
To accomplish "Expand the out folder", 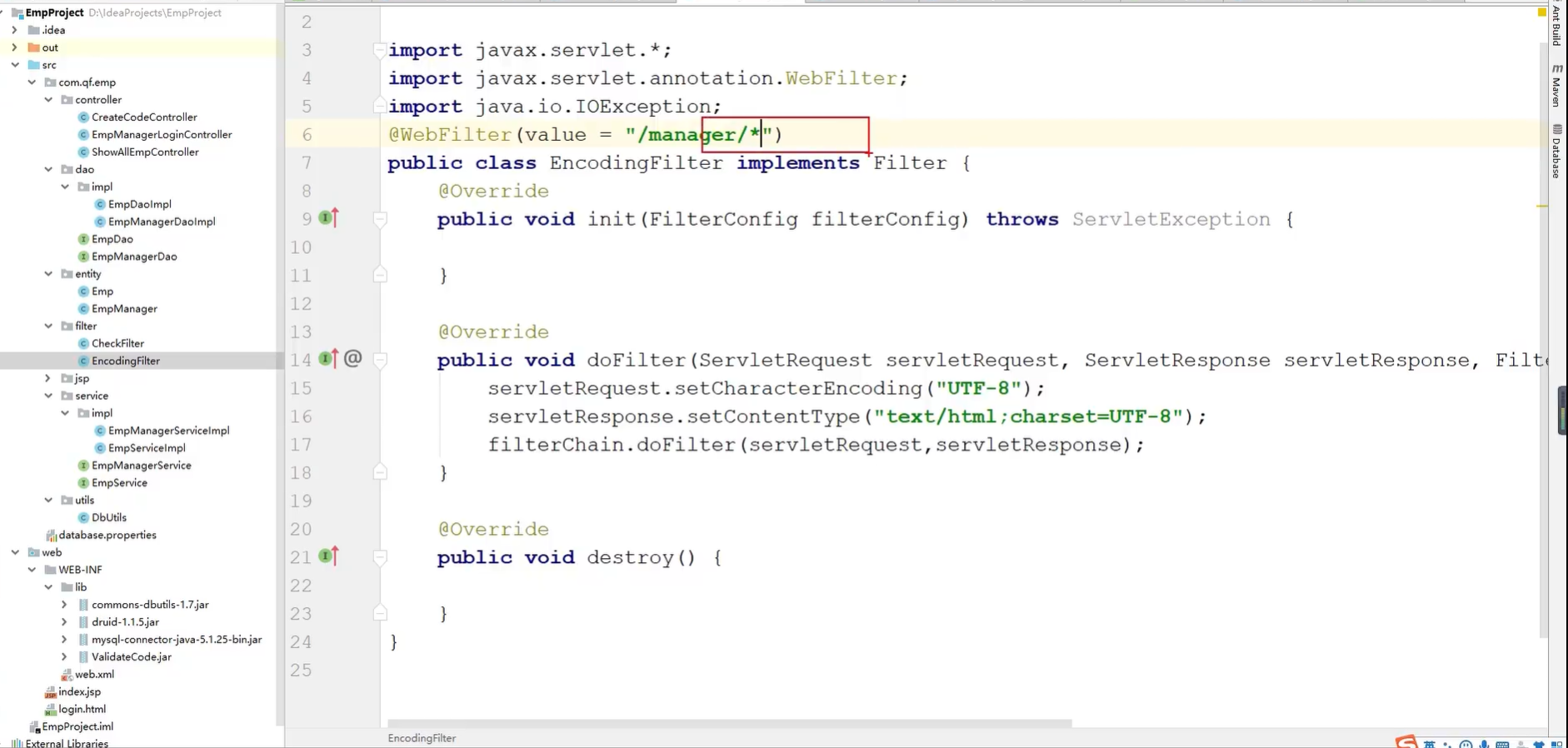I will pyautogui.click(x=14, y=47).
